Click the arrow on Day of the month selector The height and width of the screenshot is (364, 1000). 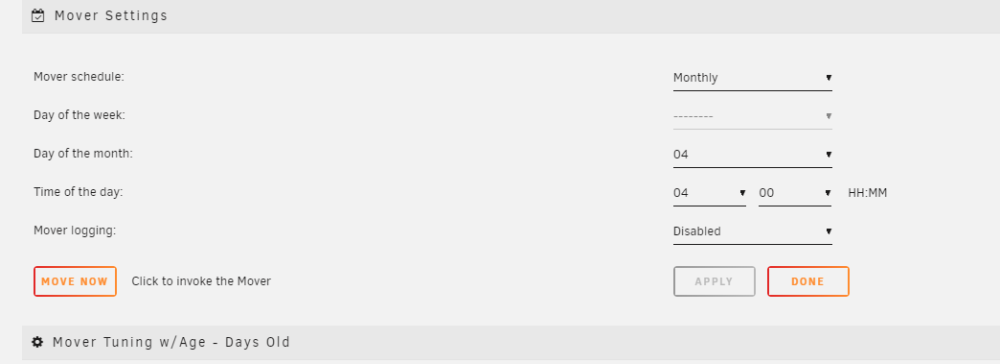[x=828, y=154]
